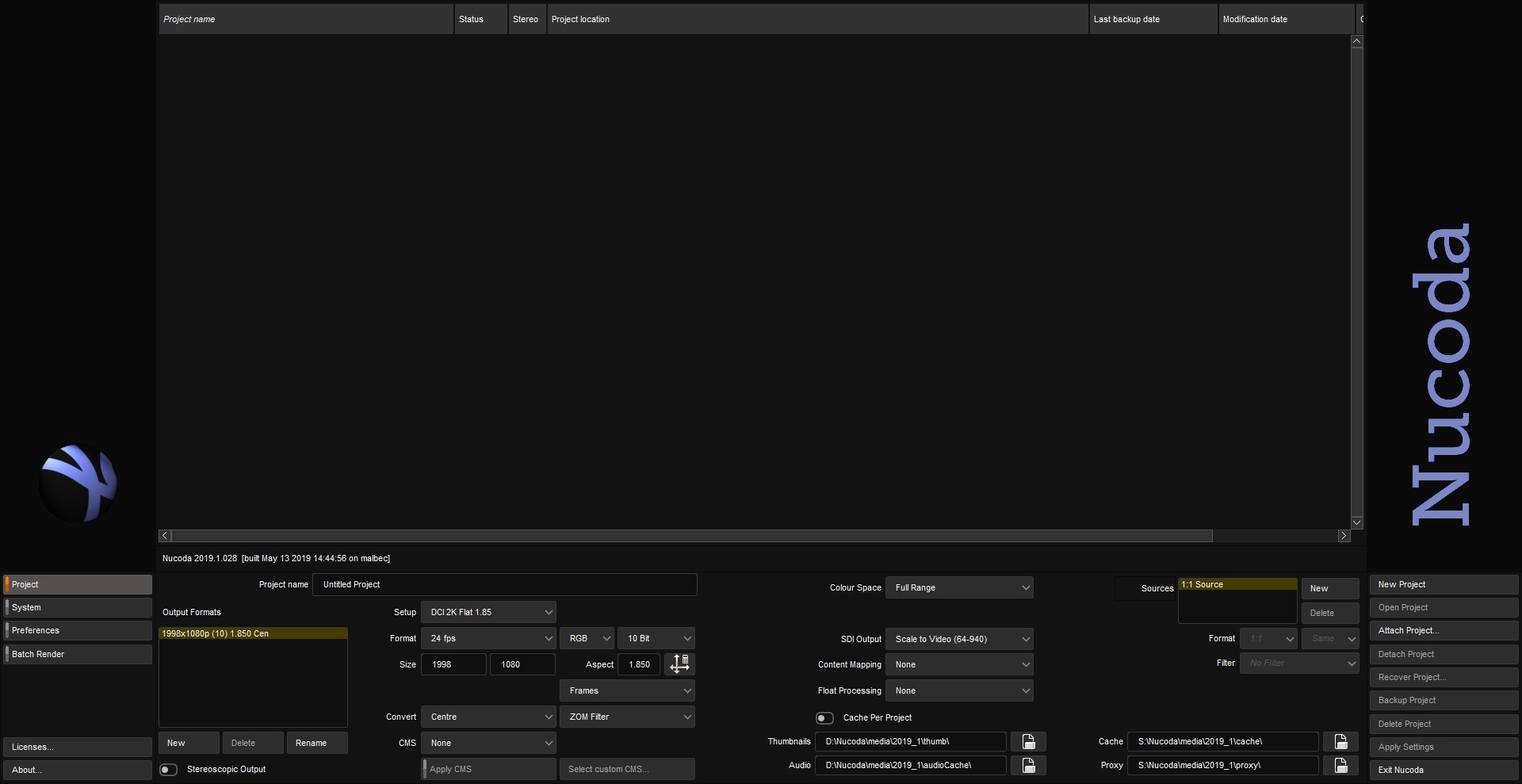1522x784 pixels.
Task: Open the Content Mapping dropdown
Action: click(x=959, y=664)
